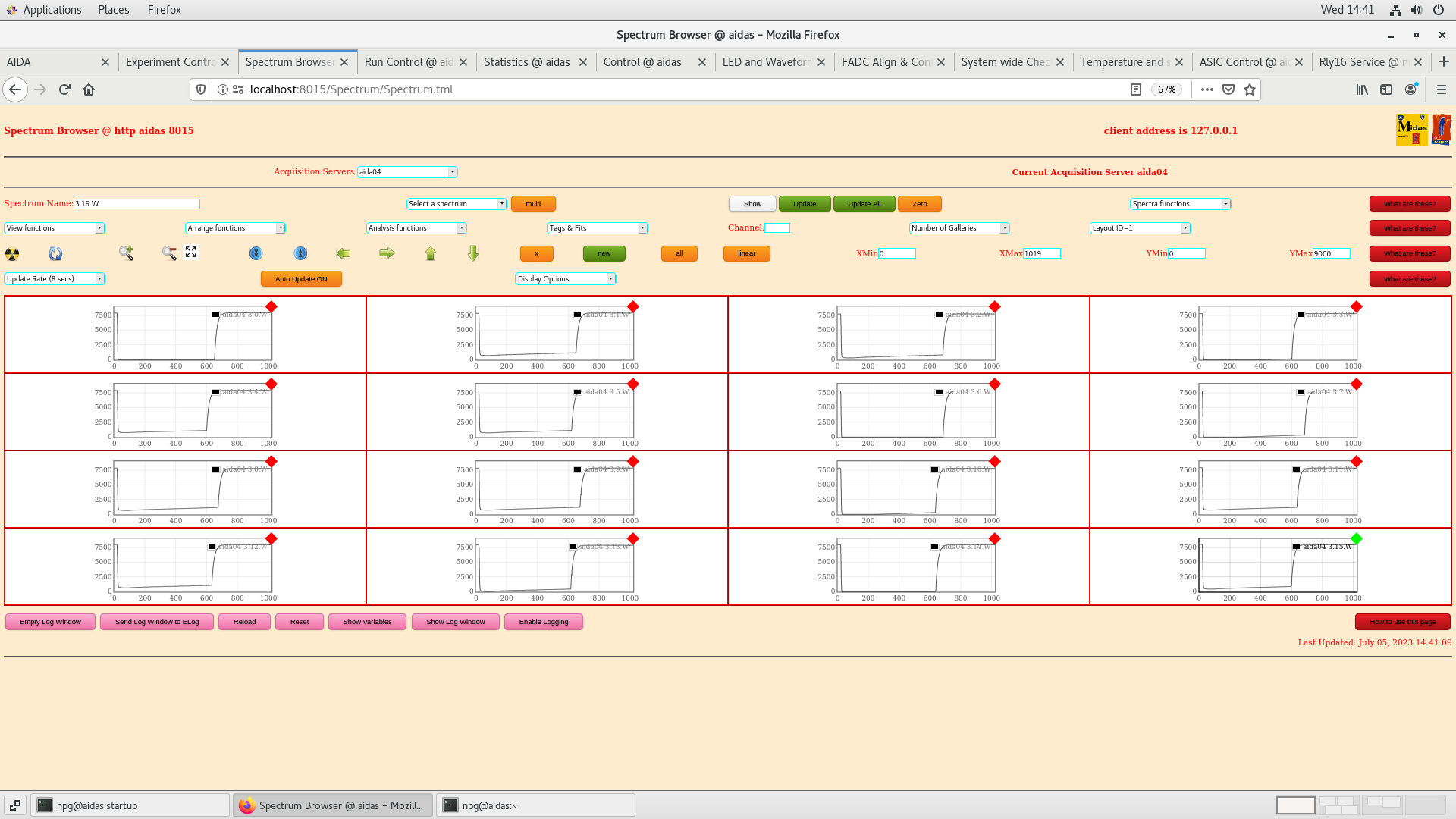The width and height of the screenshot is (1456, 819).
Task: Switch display to linear scale
Action: pyautogui.click(x=746, y=253)
